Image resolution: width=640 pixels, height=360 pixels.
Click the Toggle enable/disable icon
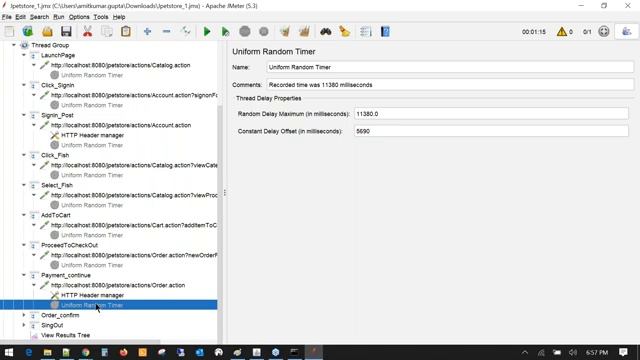[x=186, y=31]
